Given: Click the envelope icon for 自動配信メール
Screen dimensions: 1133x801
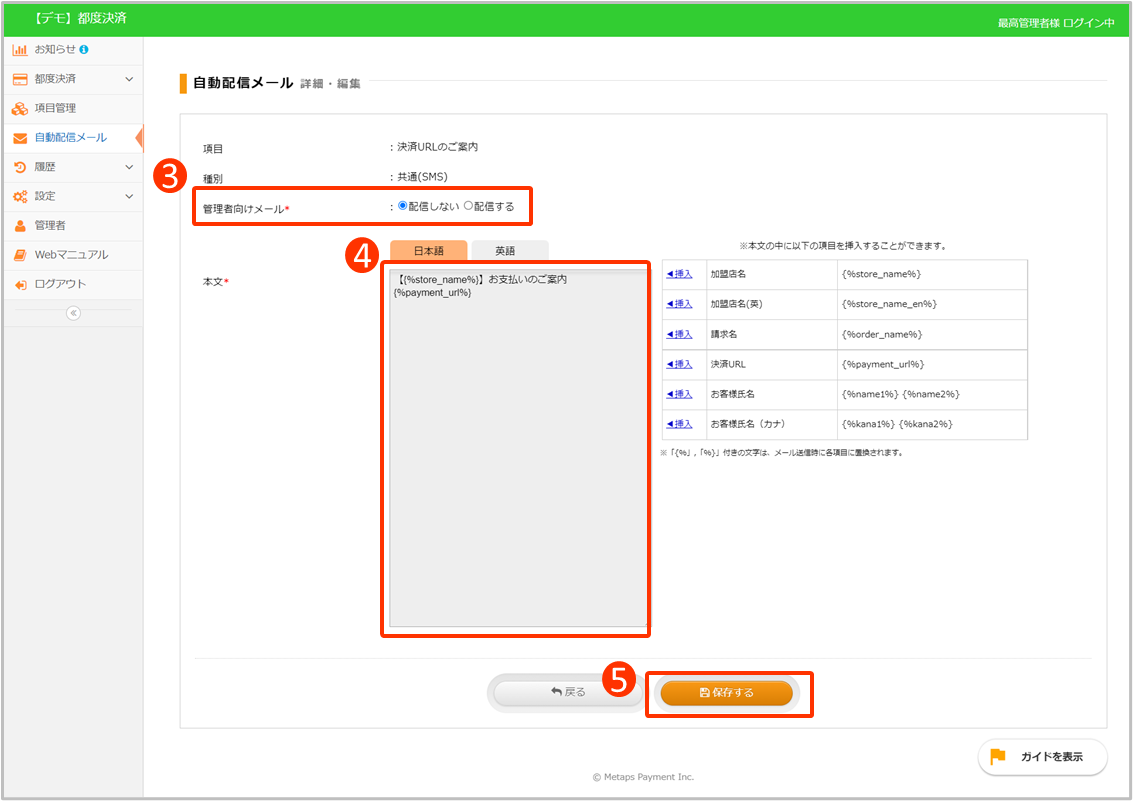Looking at the screenshot, I should (x=20, y=138).
